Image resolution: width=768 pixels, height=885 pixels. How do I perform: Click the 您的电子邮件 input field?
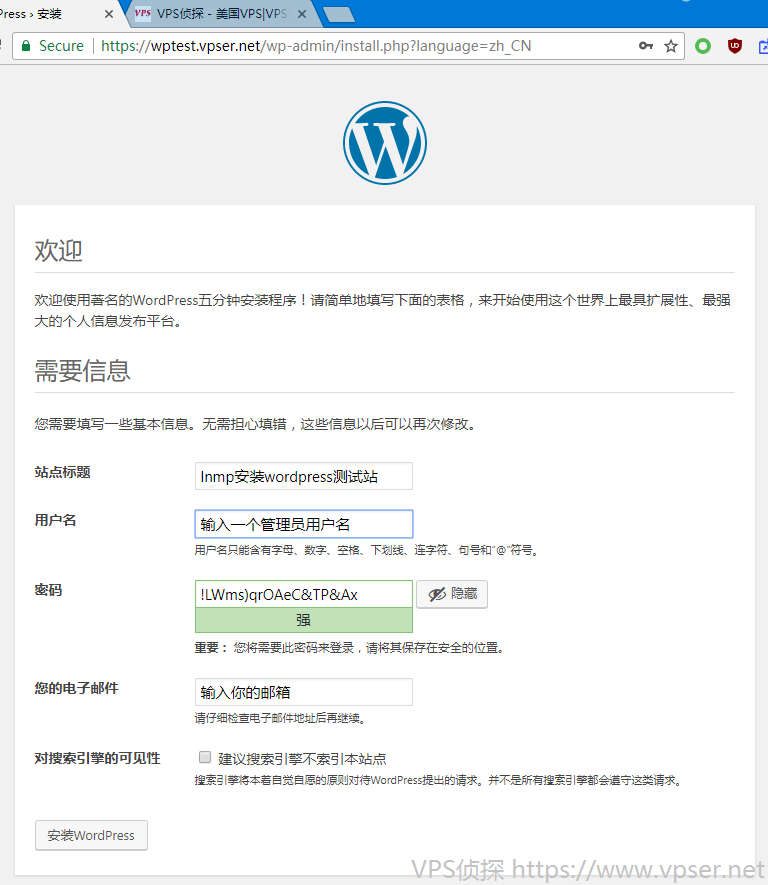click(303, 692)
